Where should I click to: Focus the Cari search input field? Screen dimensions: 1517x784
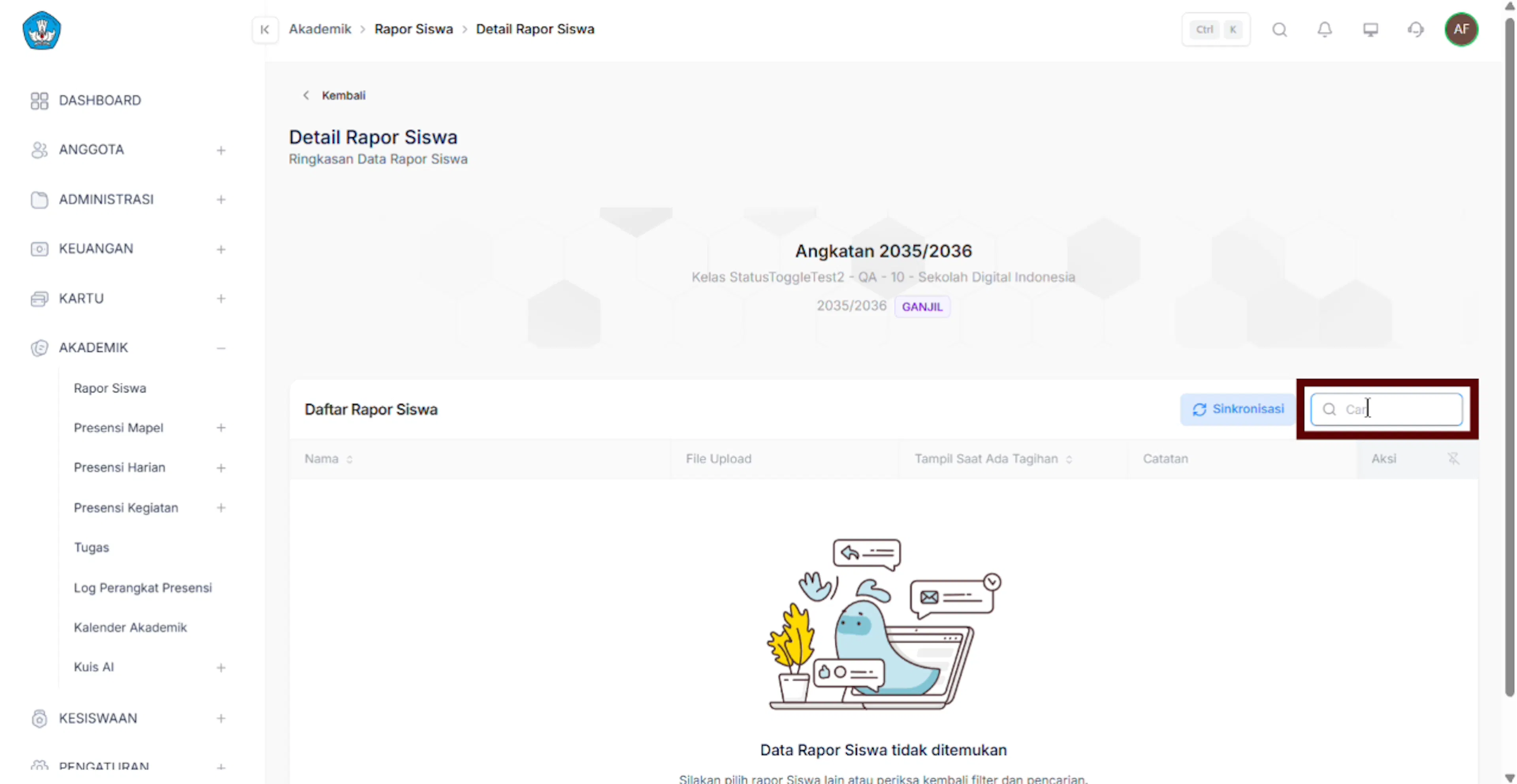[1386, 409]
